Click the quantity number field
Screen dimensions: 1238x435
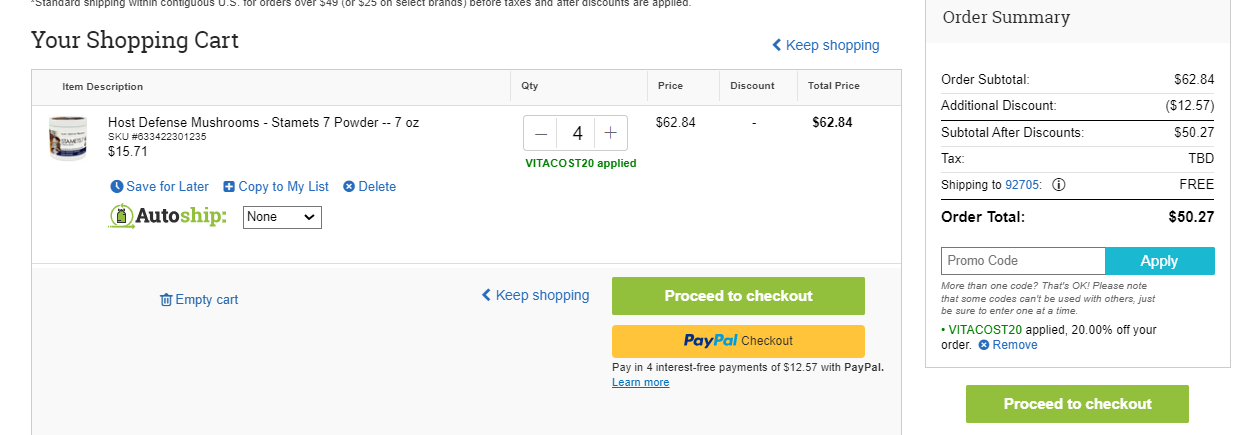[577, 133]
